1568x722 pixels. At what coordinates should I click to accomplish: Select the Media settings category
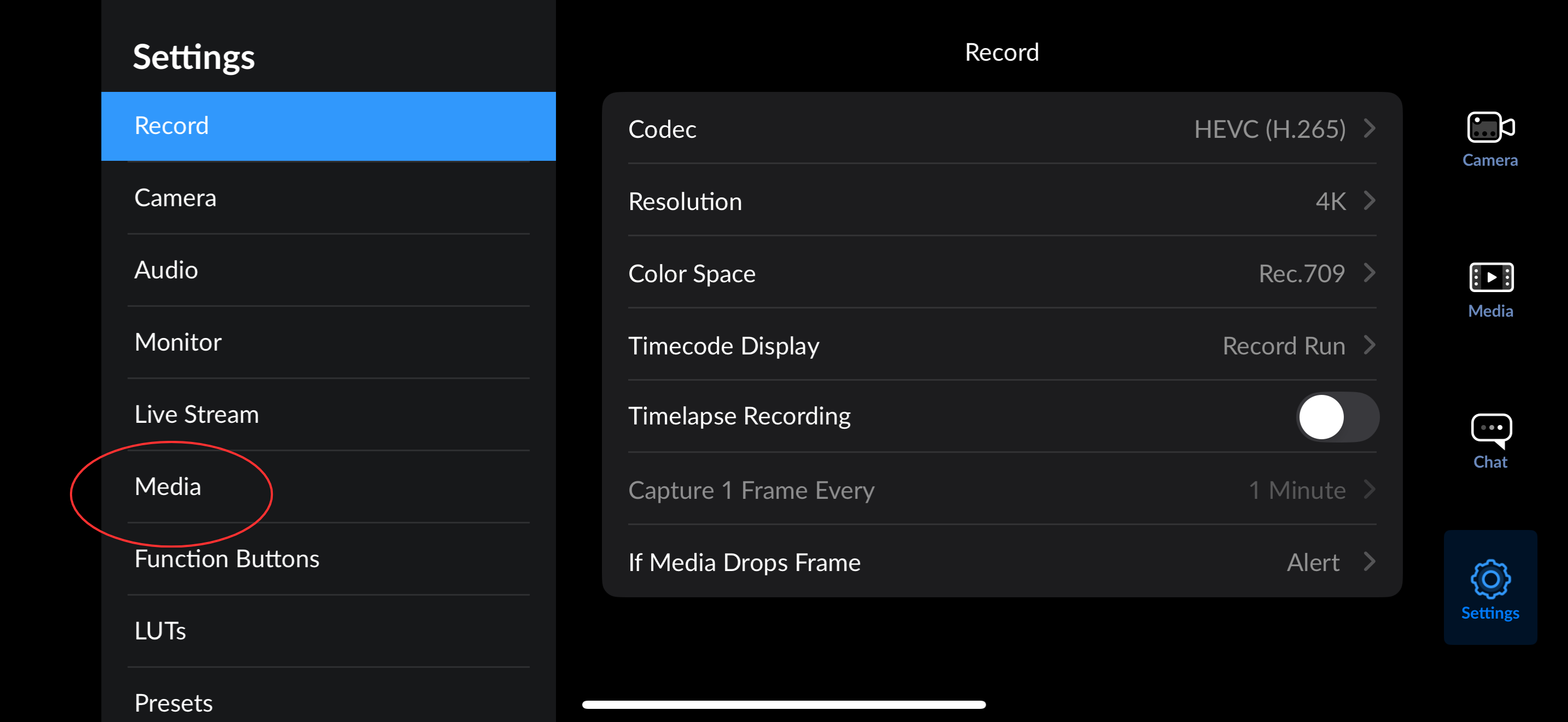328,486
